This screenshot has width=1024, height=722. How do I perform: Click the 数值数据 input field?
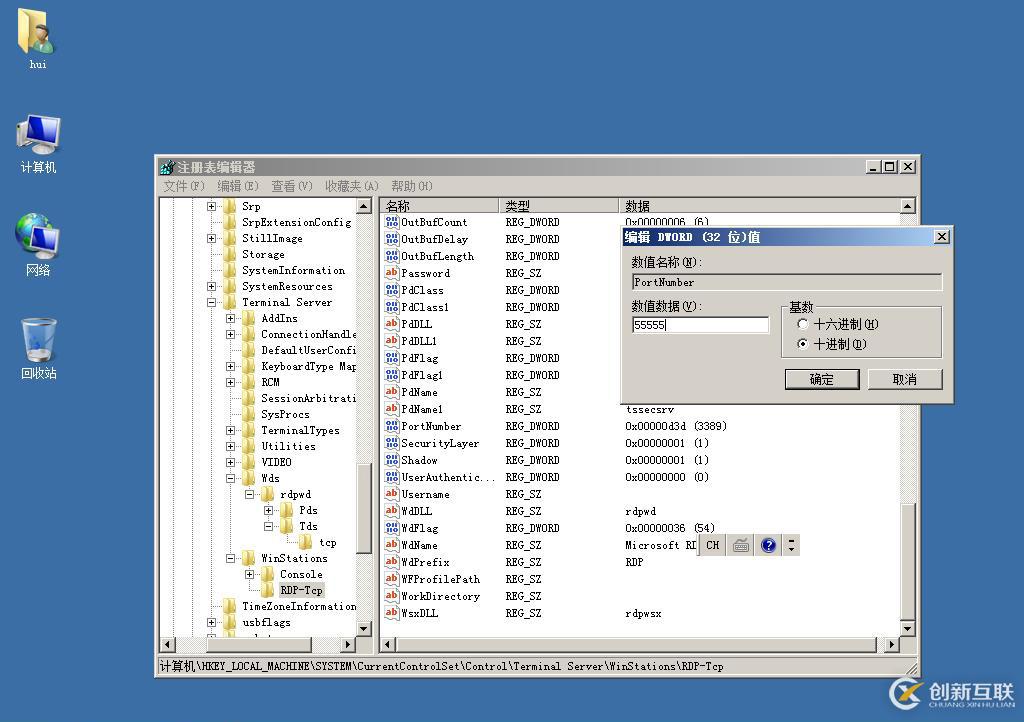(x=700, y=325)
